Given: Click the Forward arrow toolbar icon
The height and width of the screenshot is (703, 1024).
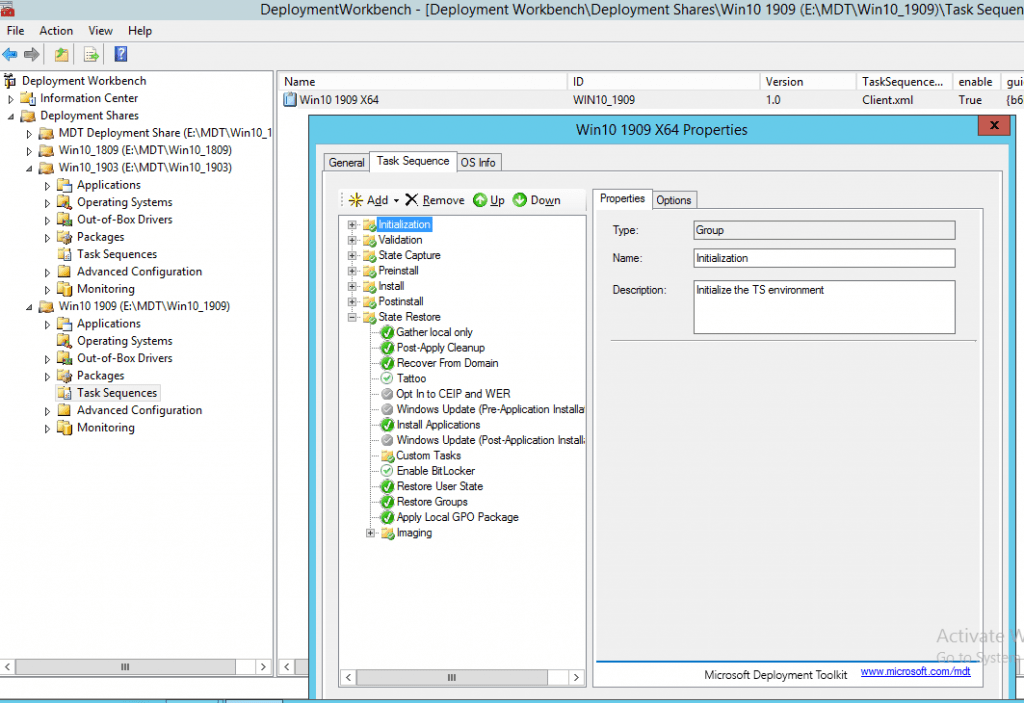Looking at the screenshot, I should click(31, 54).
